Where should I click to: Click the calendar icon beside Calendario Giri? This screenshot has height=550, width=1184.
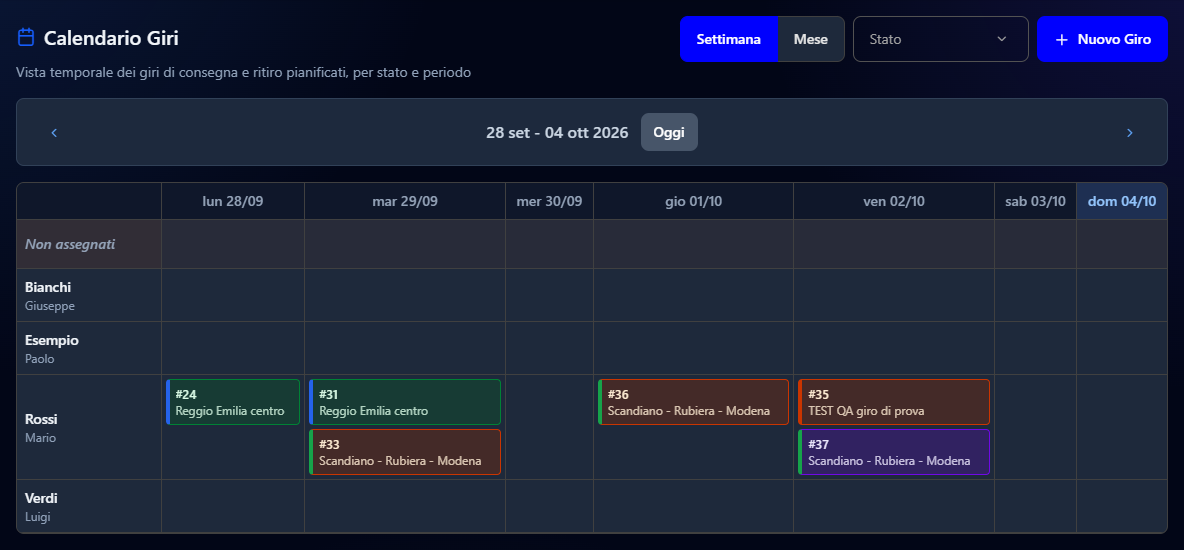point(26,38)
